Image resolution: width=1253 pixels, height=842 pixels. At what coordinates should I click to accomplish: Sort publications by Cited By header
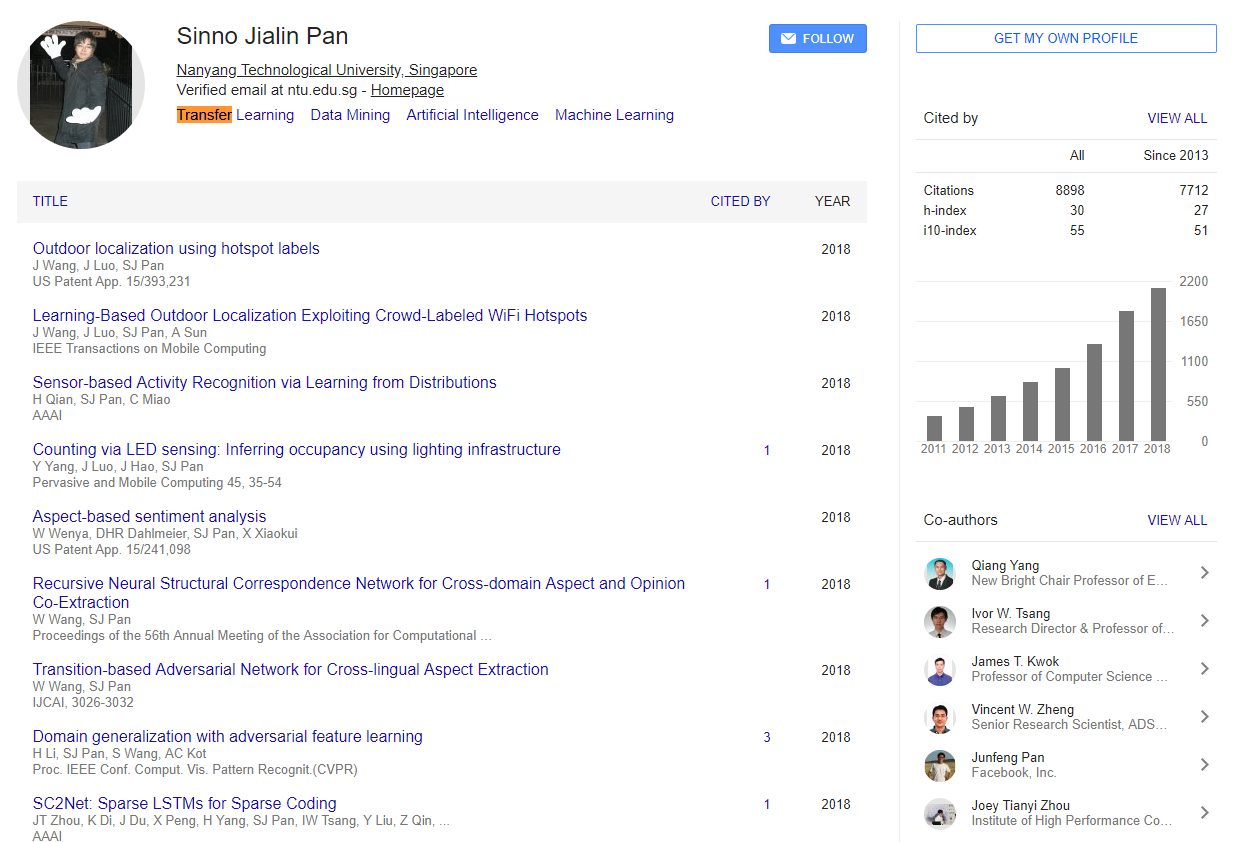click(x=740, y=201)
